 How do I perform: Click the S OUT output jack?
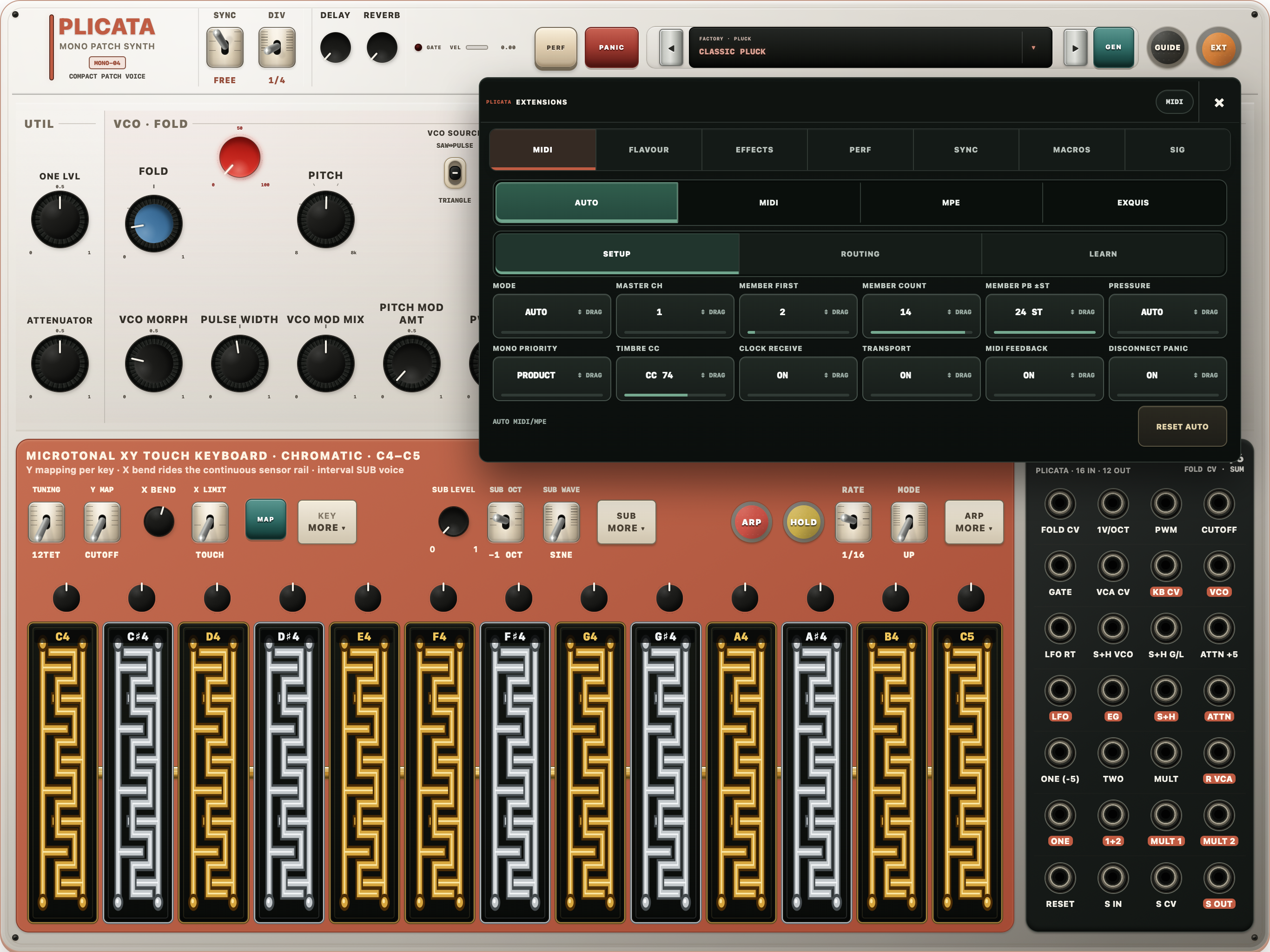(1218, 878)
